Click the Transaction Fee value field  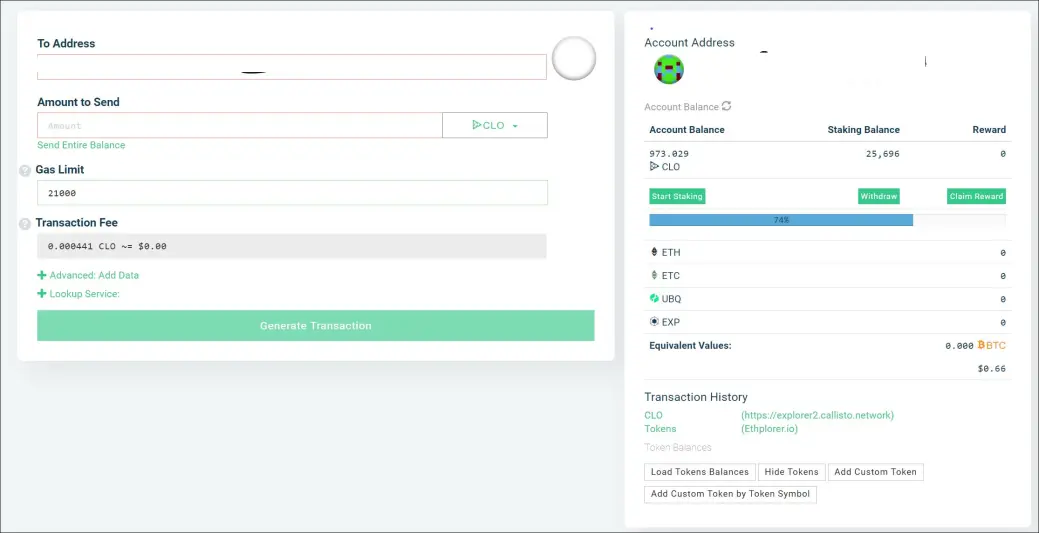[x=292, y=246]
